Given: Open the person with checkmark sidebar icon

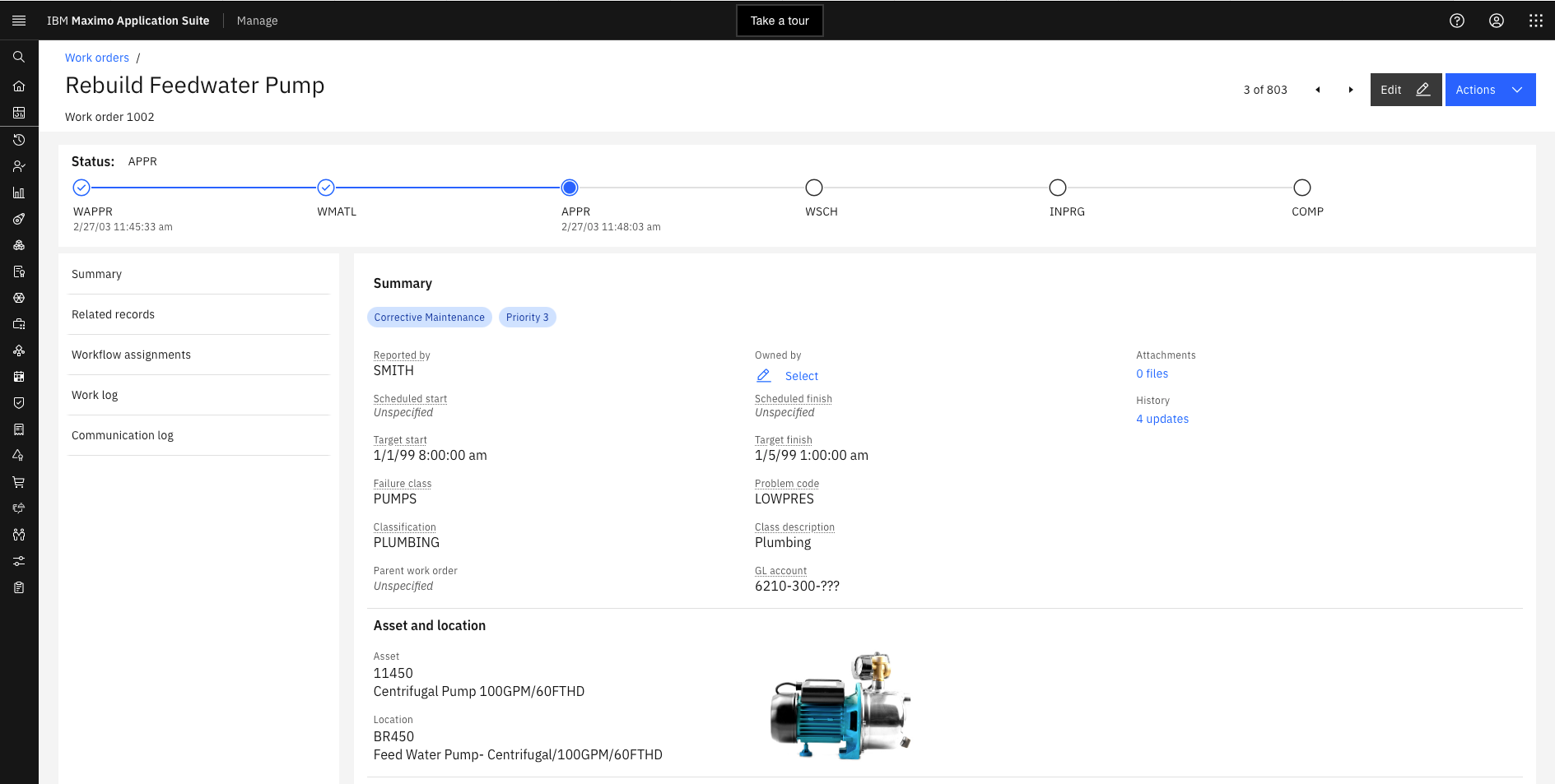Looking at the screenshot, I should 19,166.
